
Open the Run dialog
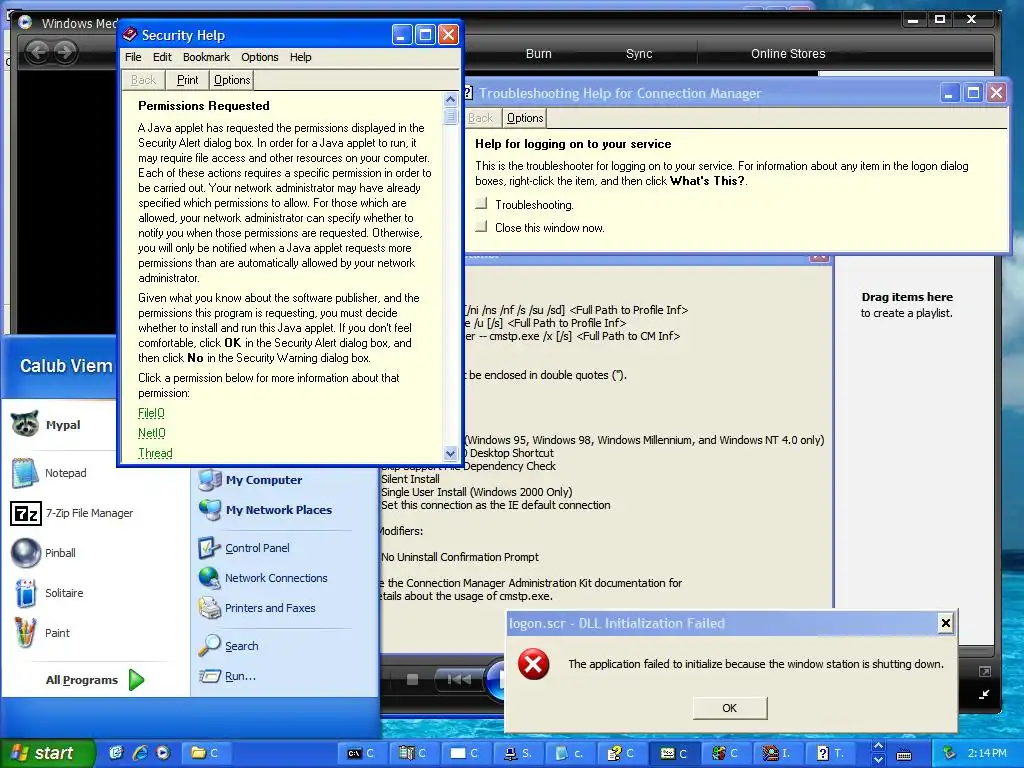pos(227,676)
